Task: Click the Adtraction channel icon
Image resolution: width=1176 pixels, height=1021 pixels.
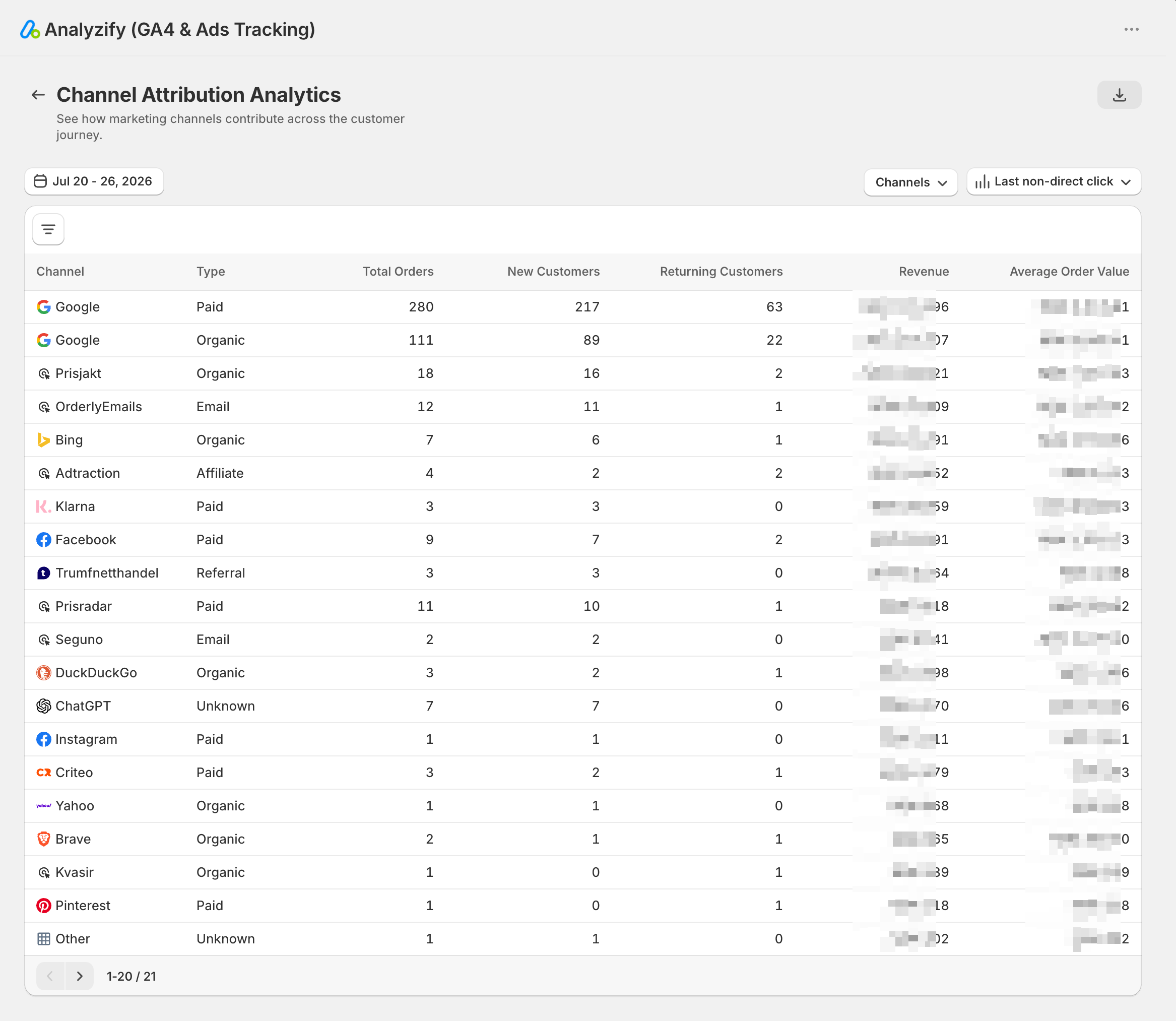Action: pyautogui.click(x=44, y=473)
